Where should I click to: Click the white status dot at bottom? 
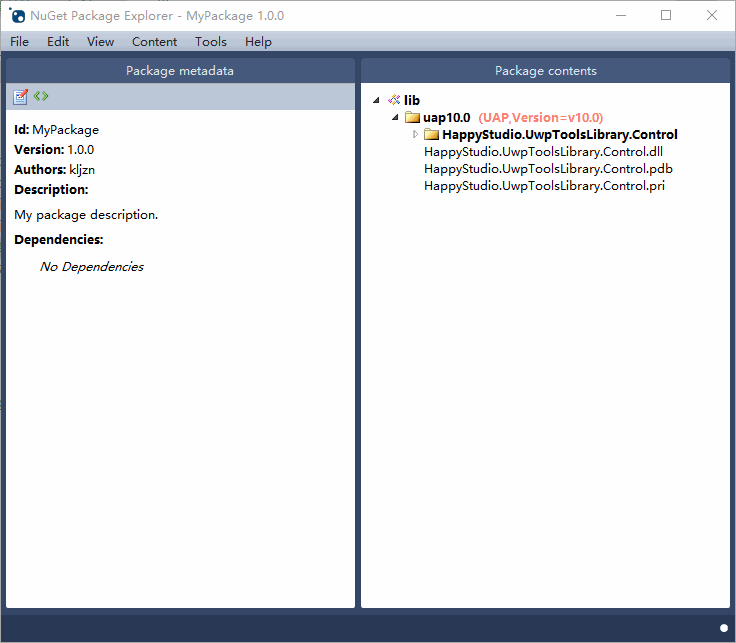724,628
